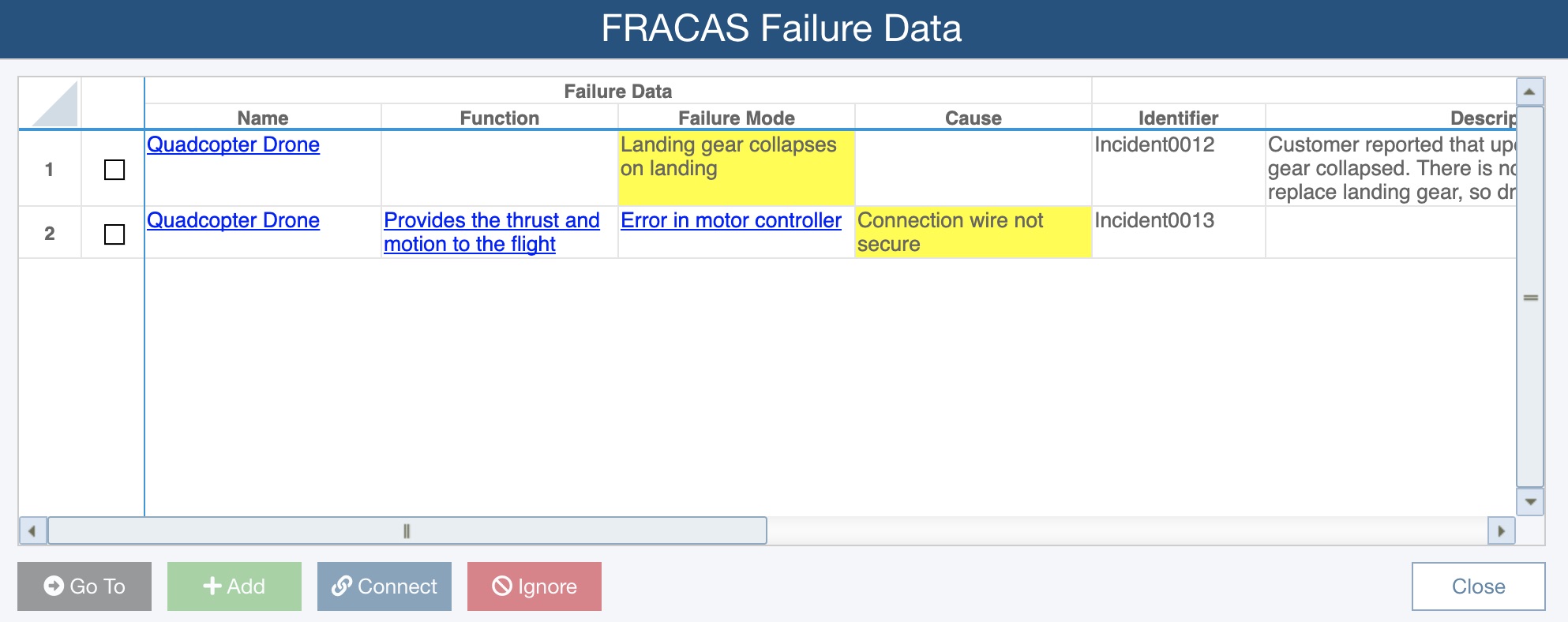Check the row 1 checkbox

point(114,170)
